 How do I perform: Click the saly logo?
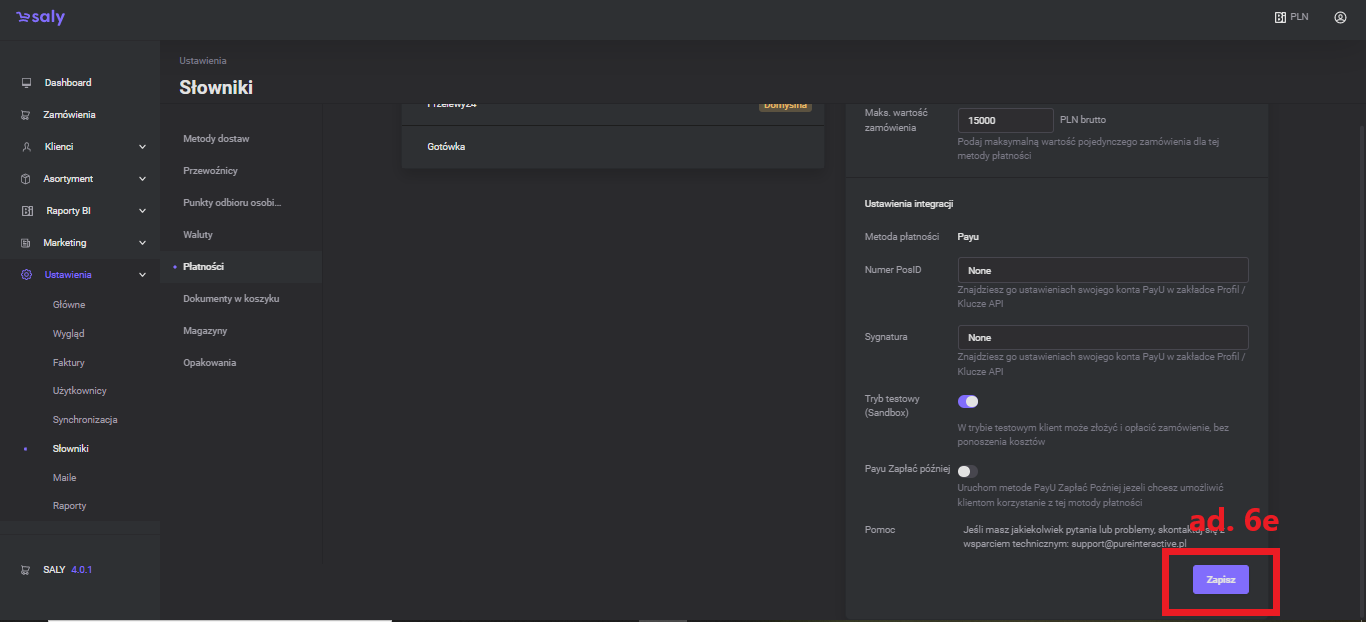[x=40, y=18]
